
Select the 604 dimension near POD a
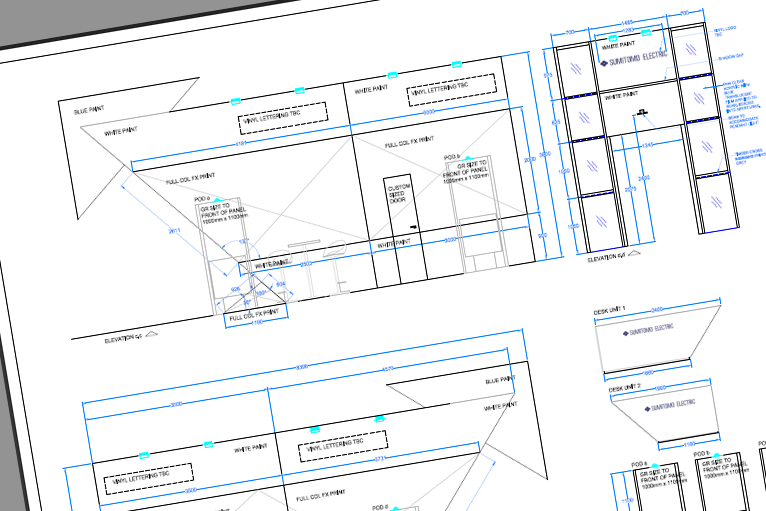click(280, 284)
